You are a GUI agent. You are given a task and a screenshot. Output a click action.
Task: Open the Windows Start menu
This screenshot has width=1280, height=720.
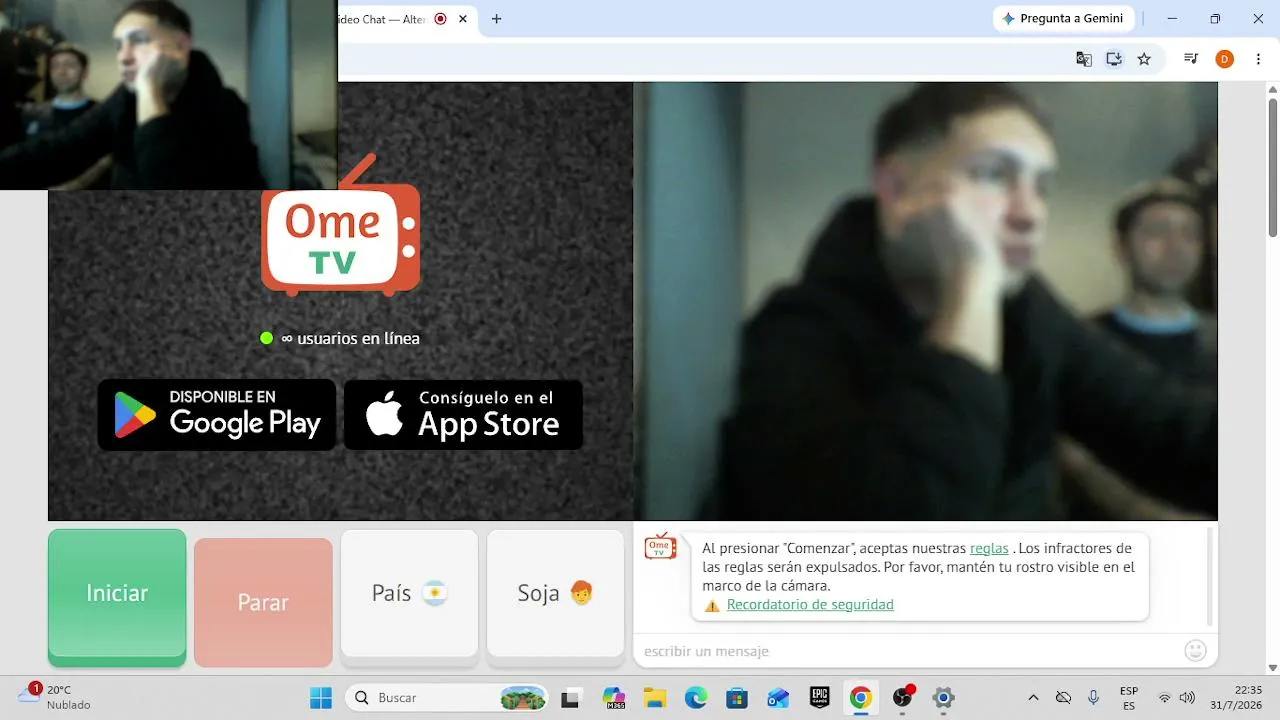tap(321, 697)
